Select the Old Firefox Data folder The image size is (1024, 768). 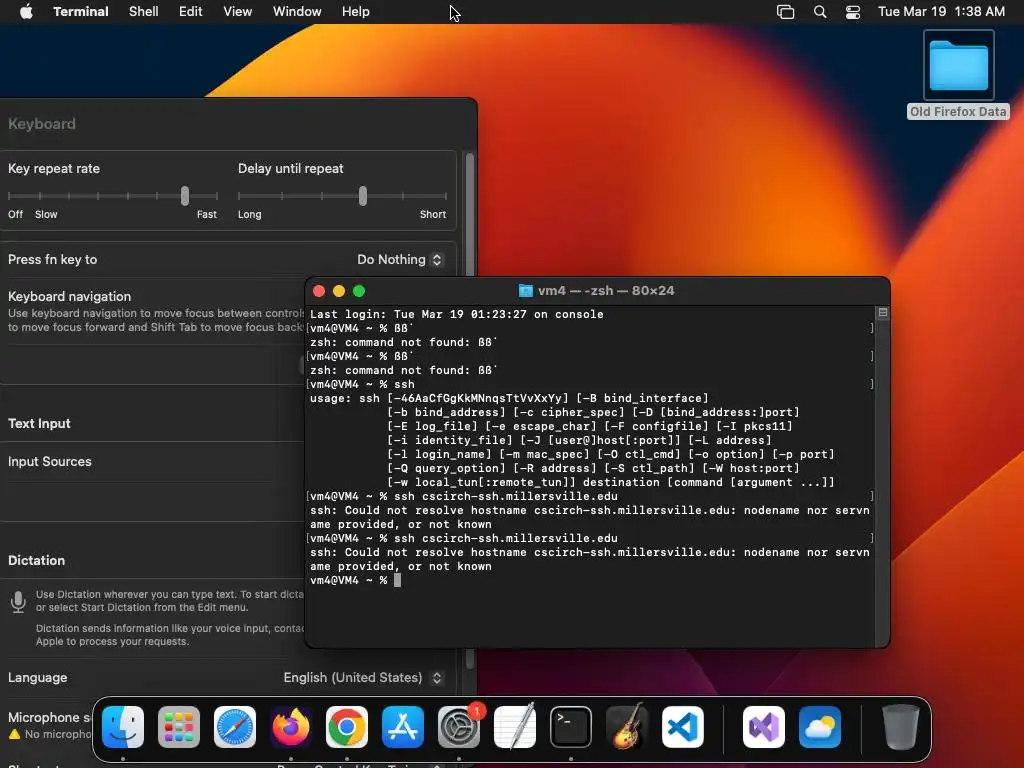point(959,74)
